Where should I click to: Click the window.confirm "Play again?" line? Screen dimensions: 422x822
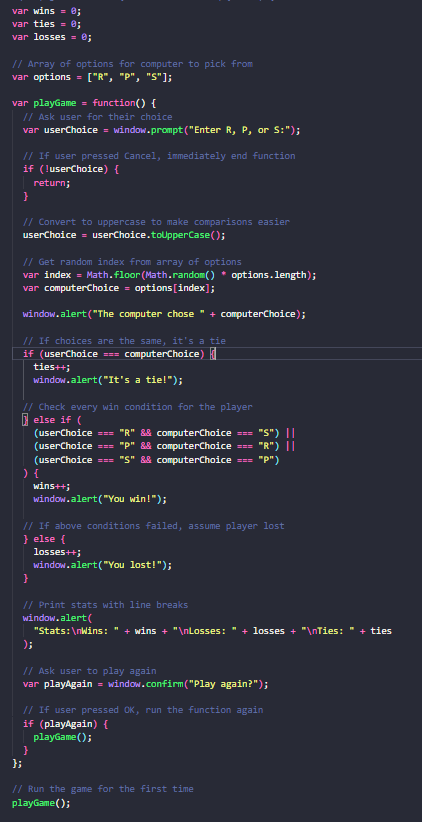pos(146,684)
